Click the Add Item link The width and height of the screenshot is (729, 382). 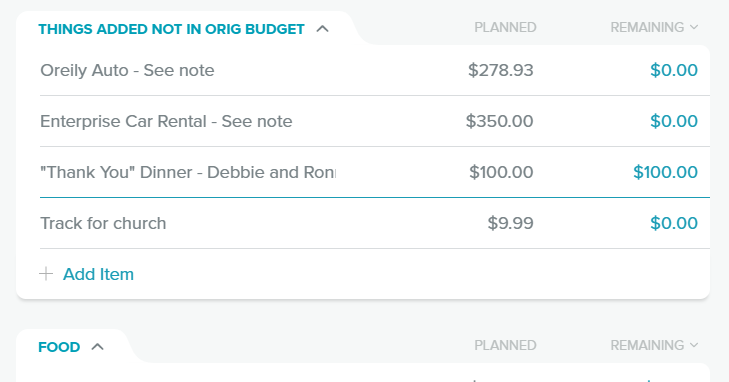98,274
